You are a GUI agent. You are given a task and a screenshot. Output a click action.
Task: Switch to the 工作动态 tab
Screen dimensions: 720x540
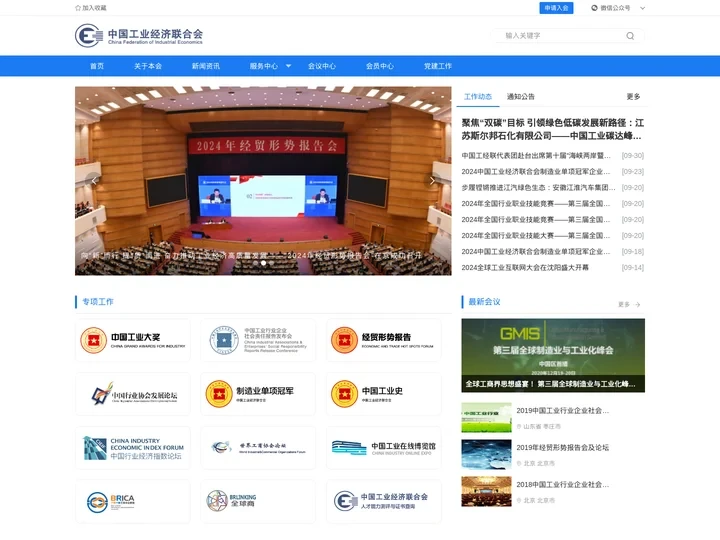coord(478,96)
